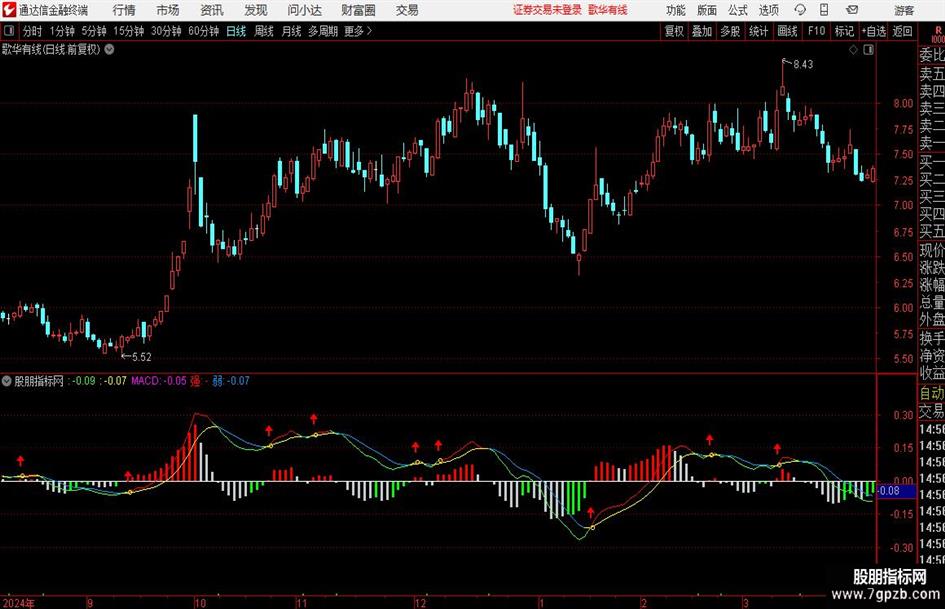
Task: Open the 发现 menu
Action: pos(256,10)
